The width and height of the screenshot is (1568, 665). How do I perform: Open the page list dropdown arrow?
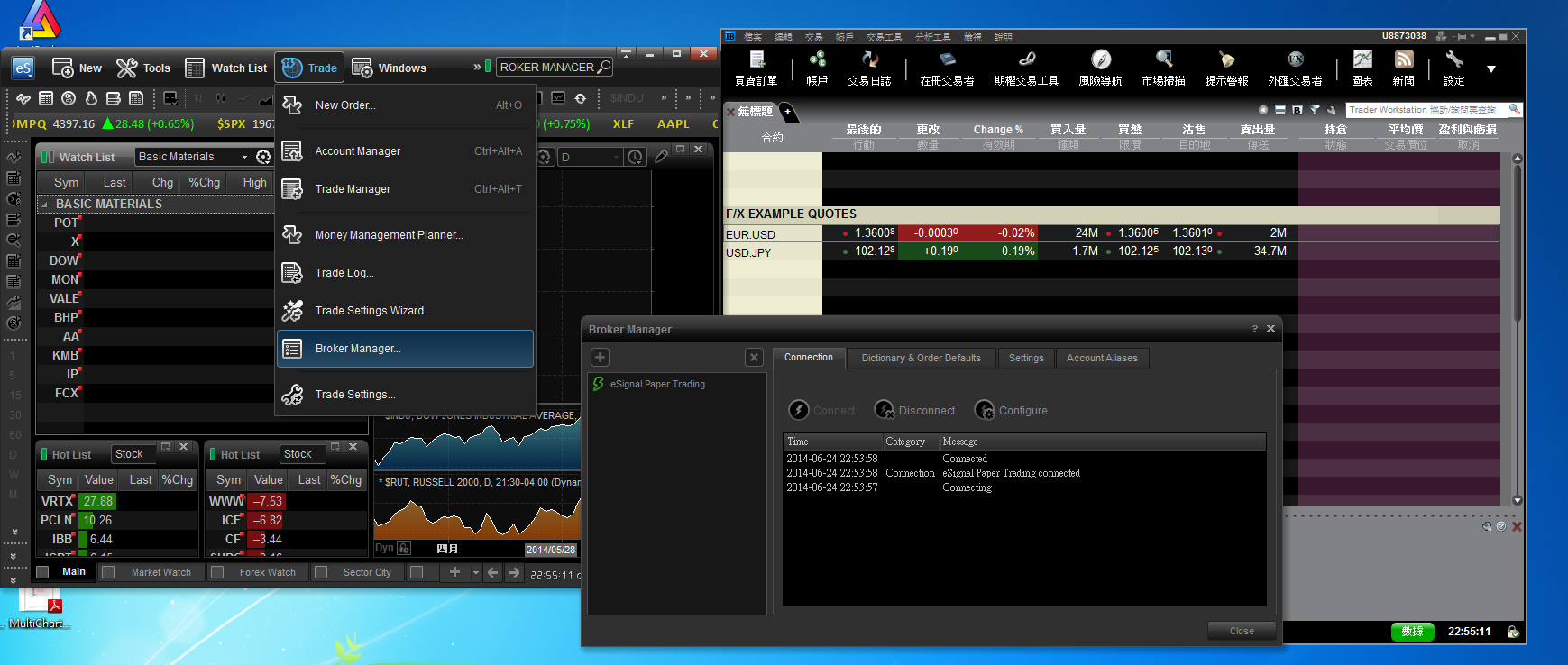(475, 572)
